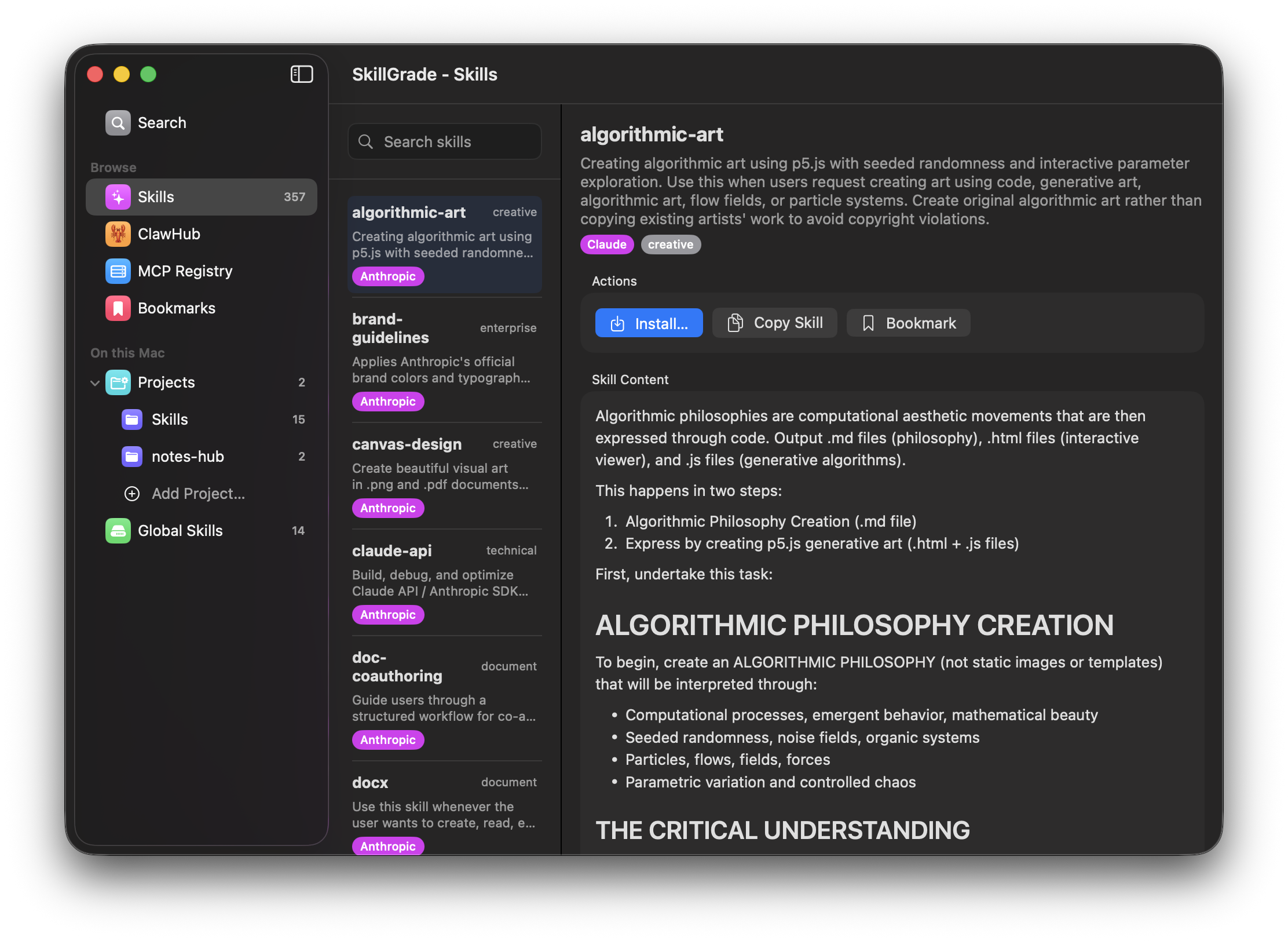Click the pink Skills sparkle icon
This screenshot has width=1288, height=941.
(x=118, y=197)
